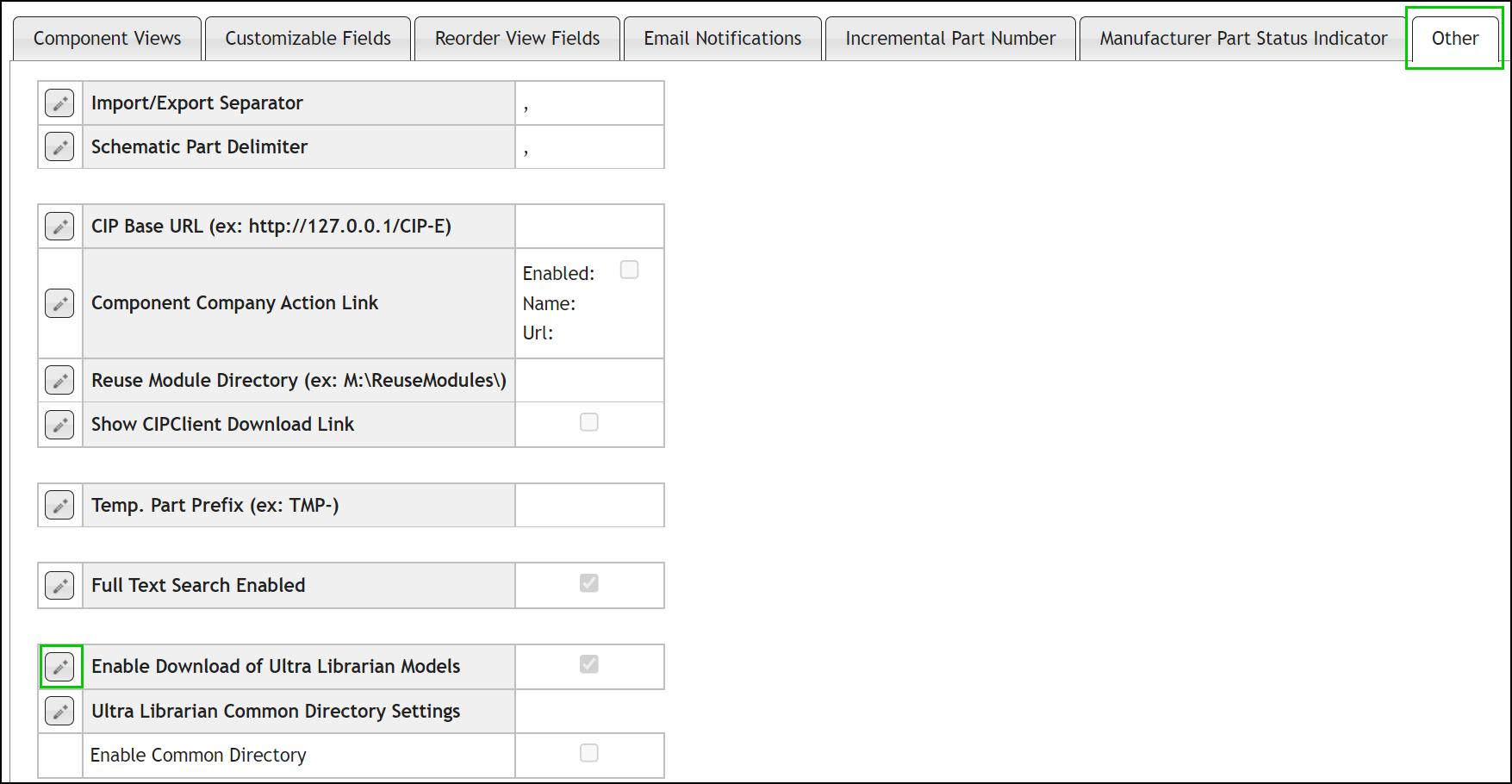Viewport: 1512px width, 784px height.
Task: Click the edit icon for Schematic Part Delimiter
Action: pos(59,146)
